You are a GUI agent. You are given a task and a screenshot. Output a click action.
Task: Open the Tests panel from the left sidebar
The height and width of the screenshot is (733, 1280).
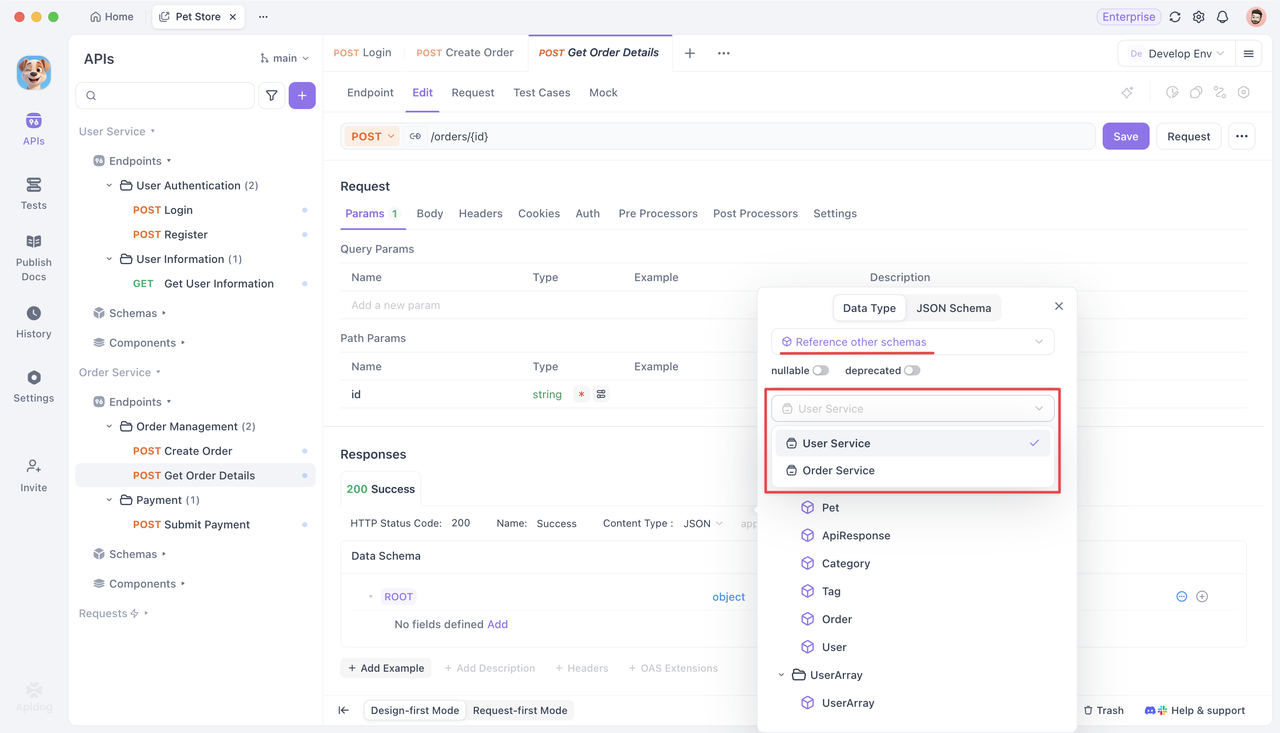pos(33,191)
